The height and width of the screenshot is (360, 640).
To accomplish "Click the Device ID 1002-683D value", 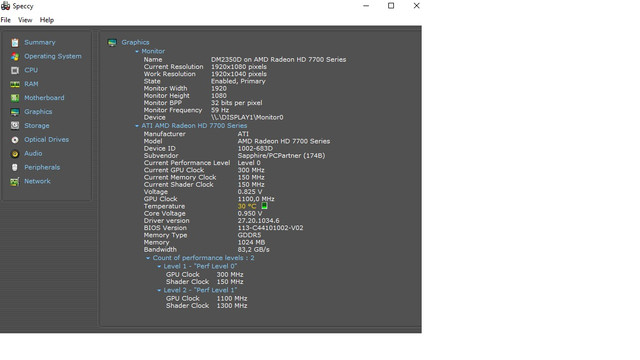I will 255,149.
